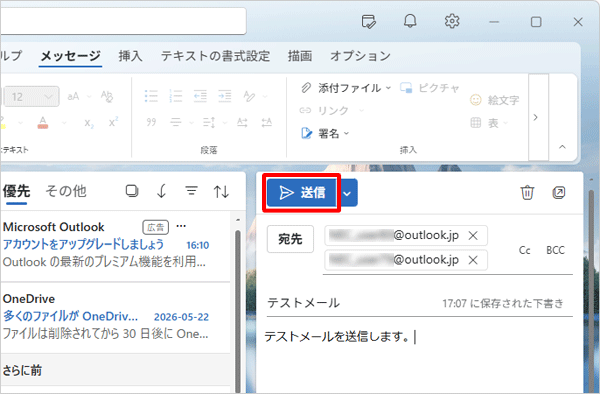Open the オプション ribbon tab

[x=360, y=56]
